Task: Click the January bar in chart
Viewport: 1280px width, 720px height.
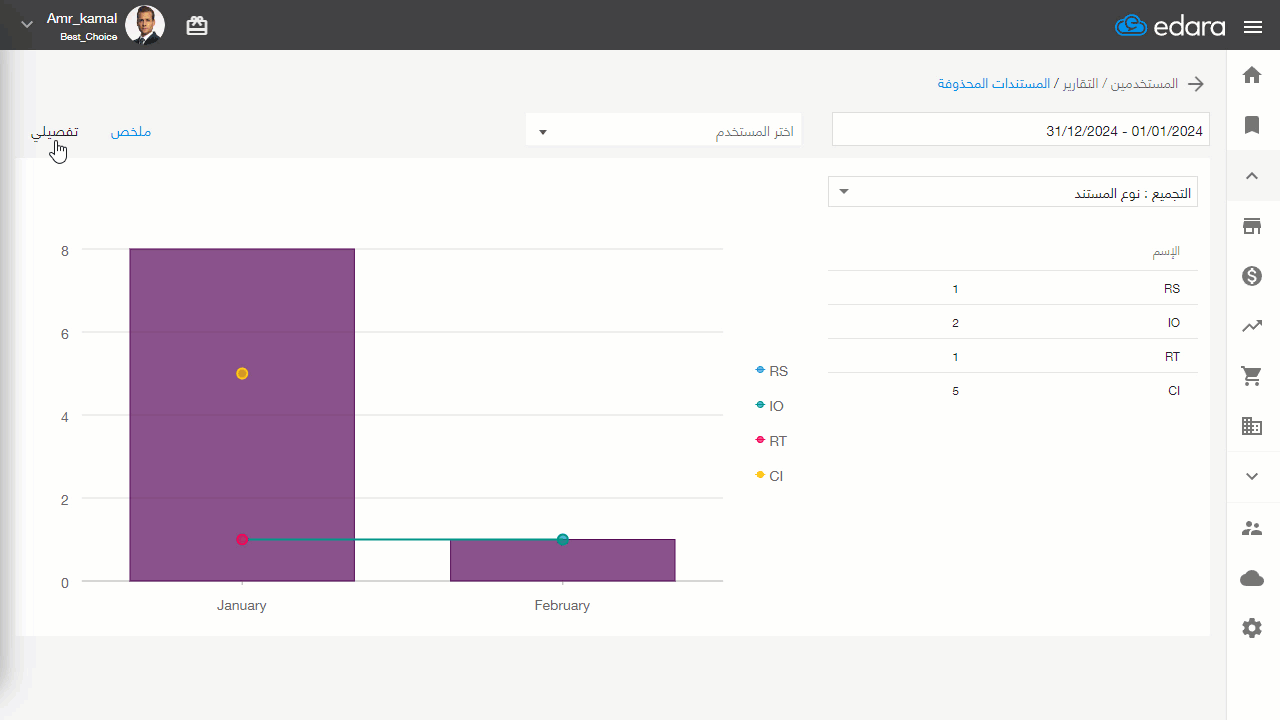Action: point(242,414)
